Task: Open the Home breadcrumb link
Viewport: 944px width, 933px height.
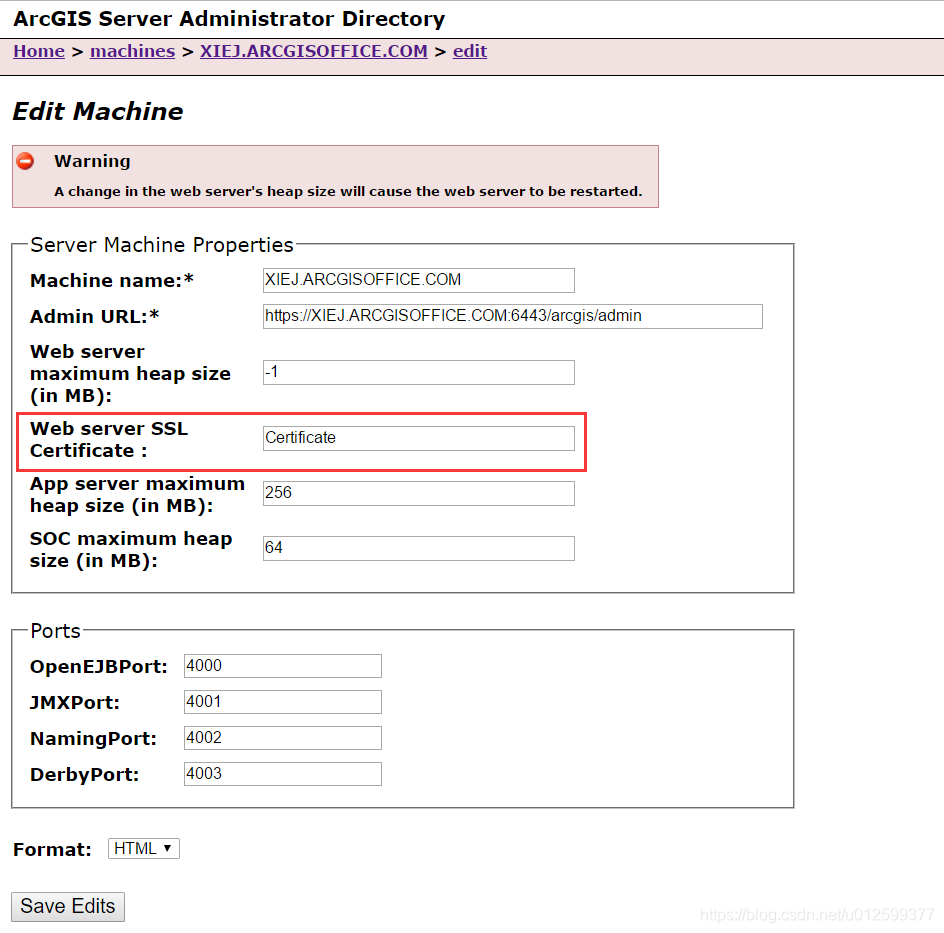Action: (x=39, y=51)
